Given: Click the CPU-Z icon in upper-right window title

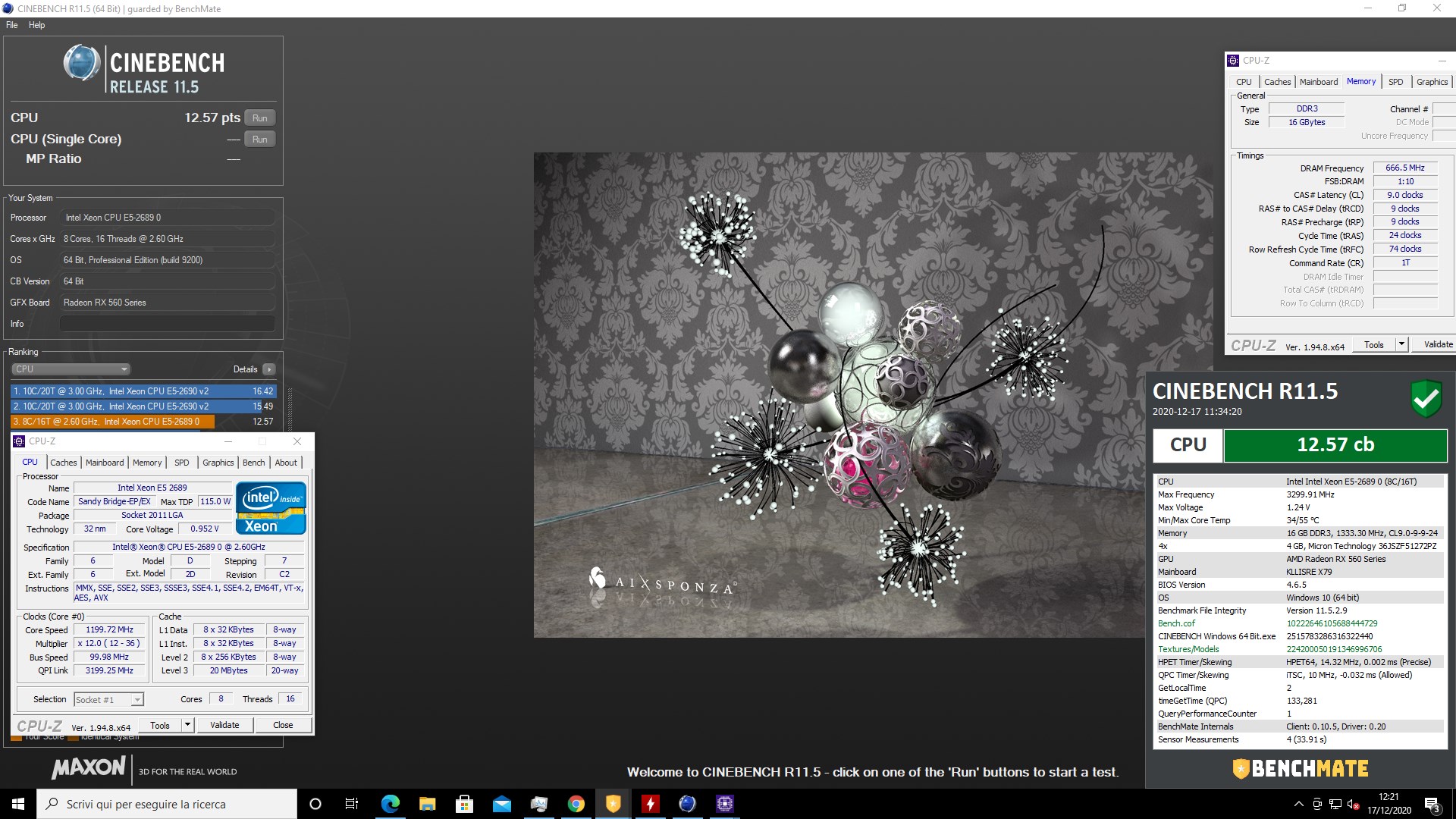Looking at the screenshot, I should click(1234, 61).
